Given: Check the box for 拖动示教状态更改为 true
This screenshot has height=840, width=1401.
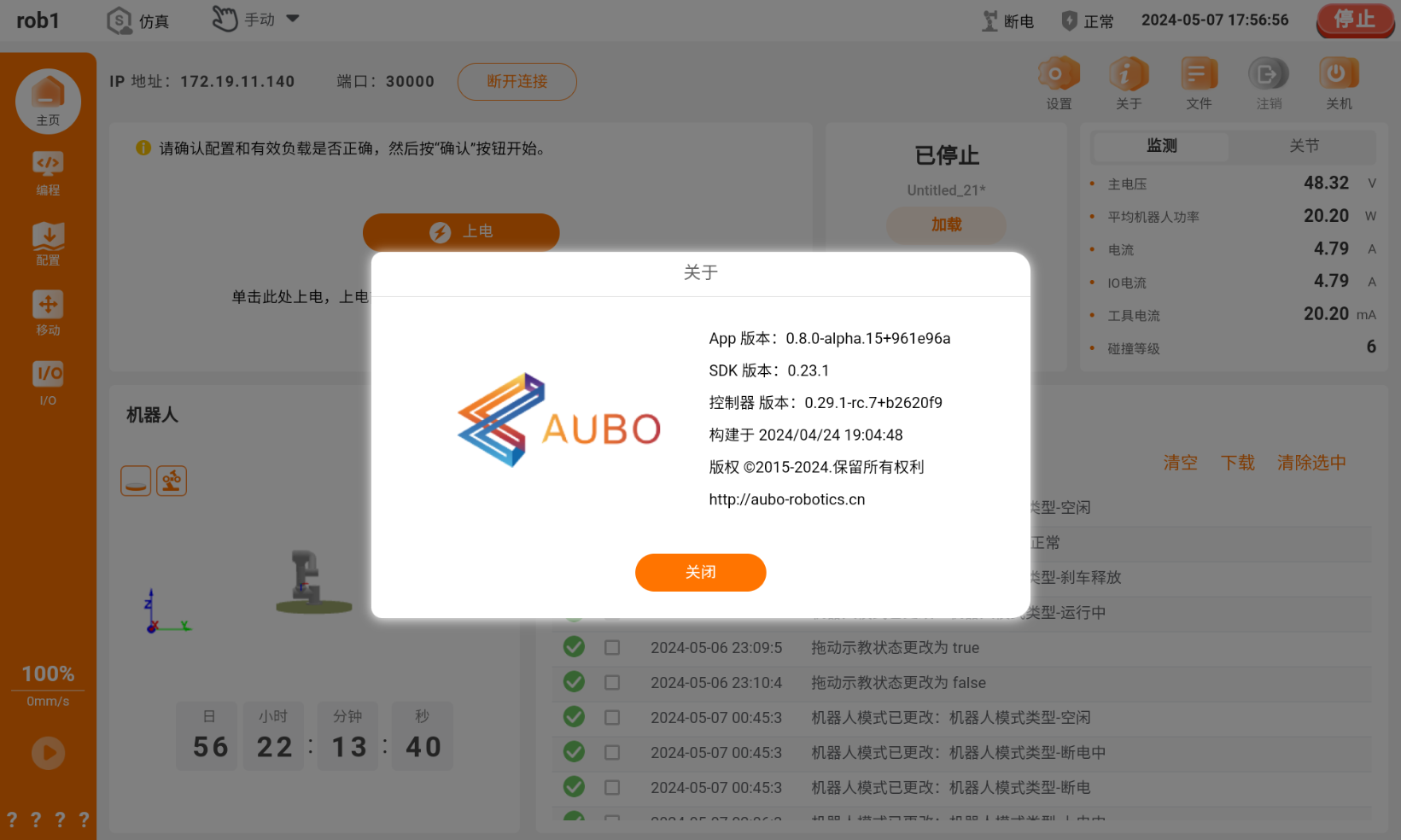Looking at the screenshot, I should [612, 648].
